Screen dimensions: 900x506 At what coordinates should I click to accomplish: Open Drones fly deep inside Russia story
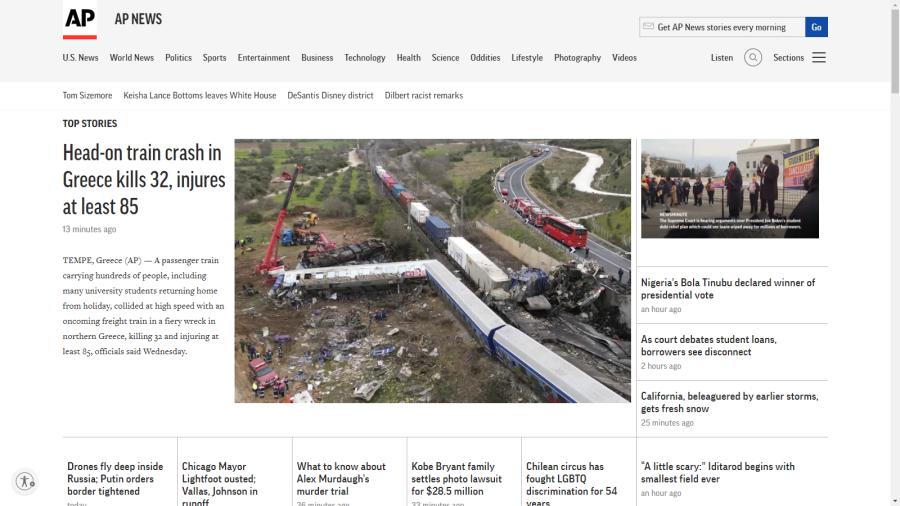coord(115,478)
